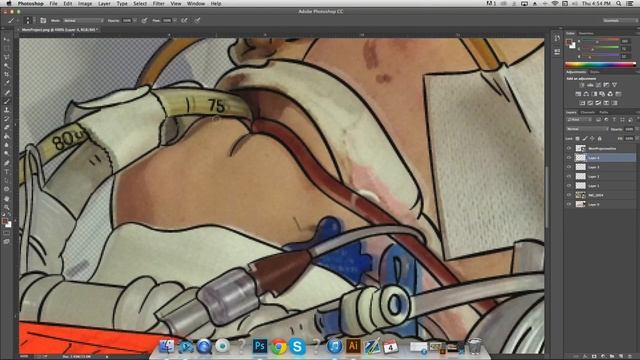Open the tool preset picker in options bar
The height and width of the screenshot is (360, 640).
coord(12,20)
